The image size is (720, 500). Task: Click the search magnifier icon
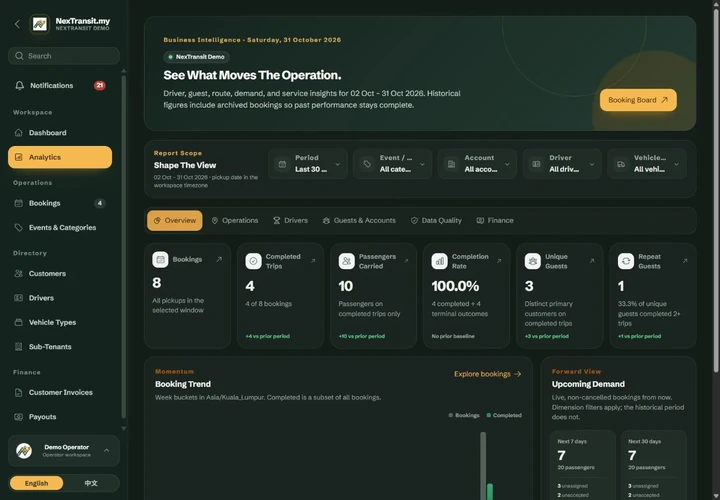coord(19,56)
